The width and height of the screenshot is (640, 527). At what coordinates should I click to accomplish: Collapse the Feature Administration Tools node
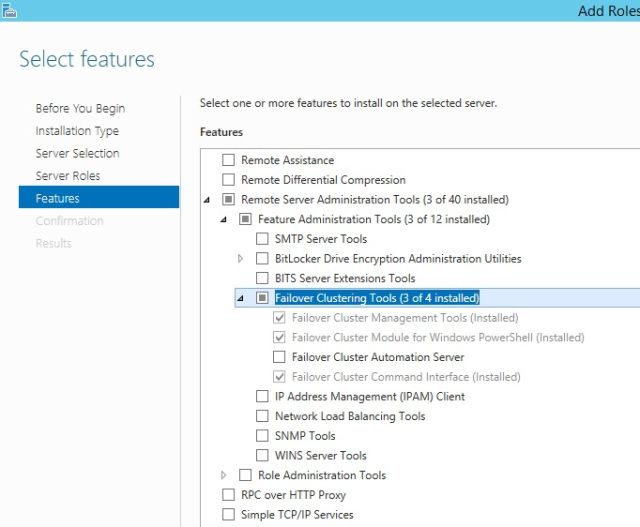224,219
